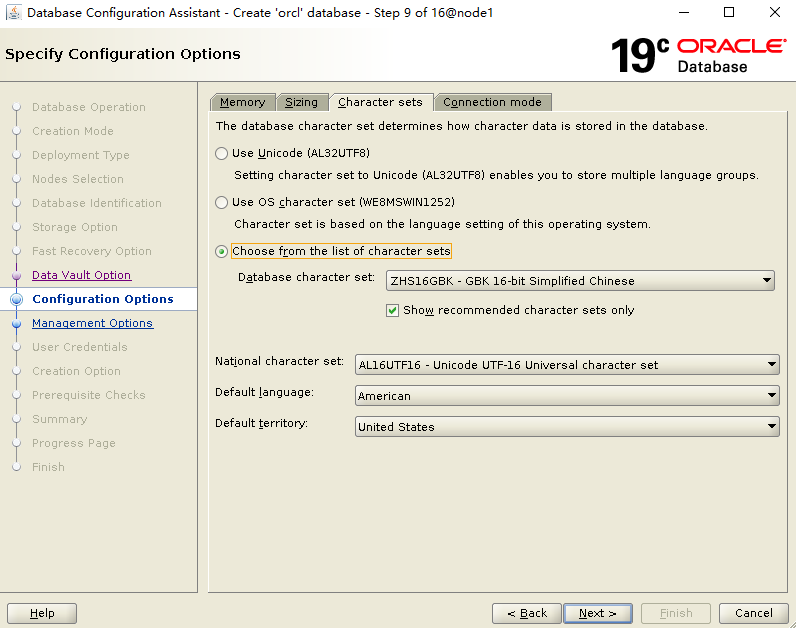Open the Connection mode tab
The height and width of the screenshot is (628, 796).
(492, 102)
